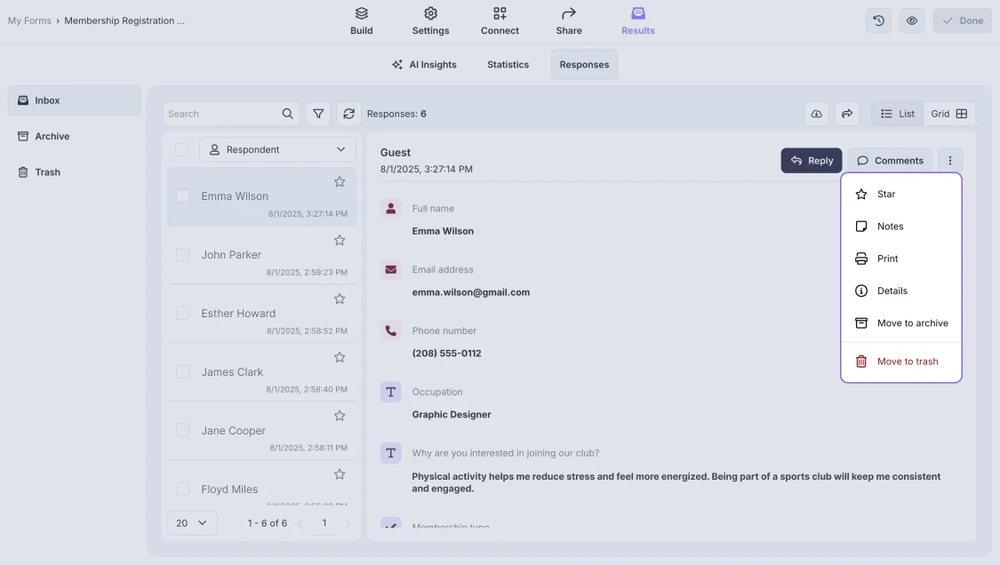This screenshot has height=565, width=1000.
Task: Select Move to archive from menu
Action: (x=912, y=323)
